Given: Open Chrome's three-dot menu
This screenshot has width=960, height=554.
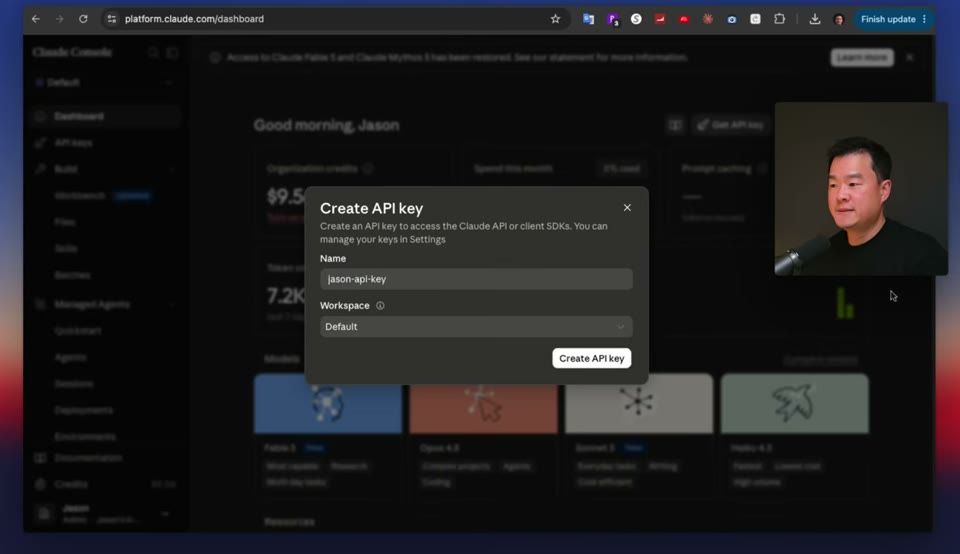Looking at the screenshot, I should coord(924,19).
